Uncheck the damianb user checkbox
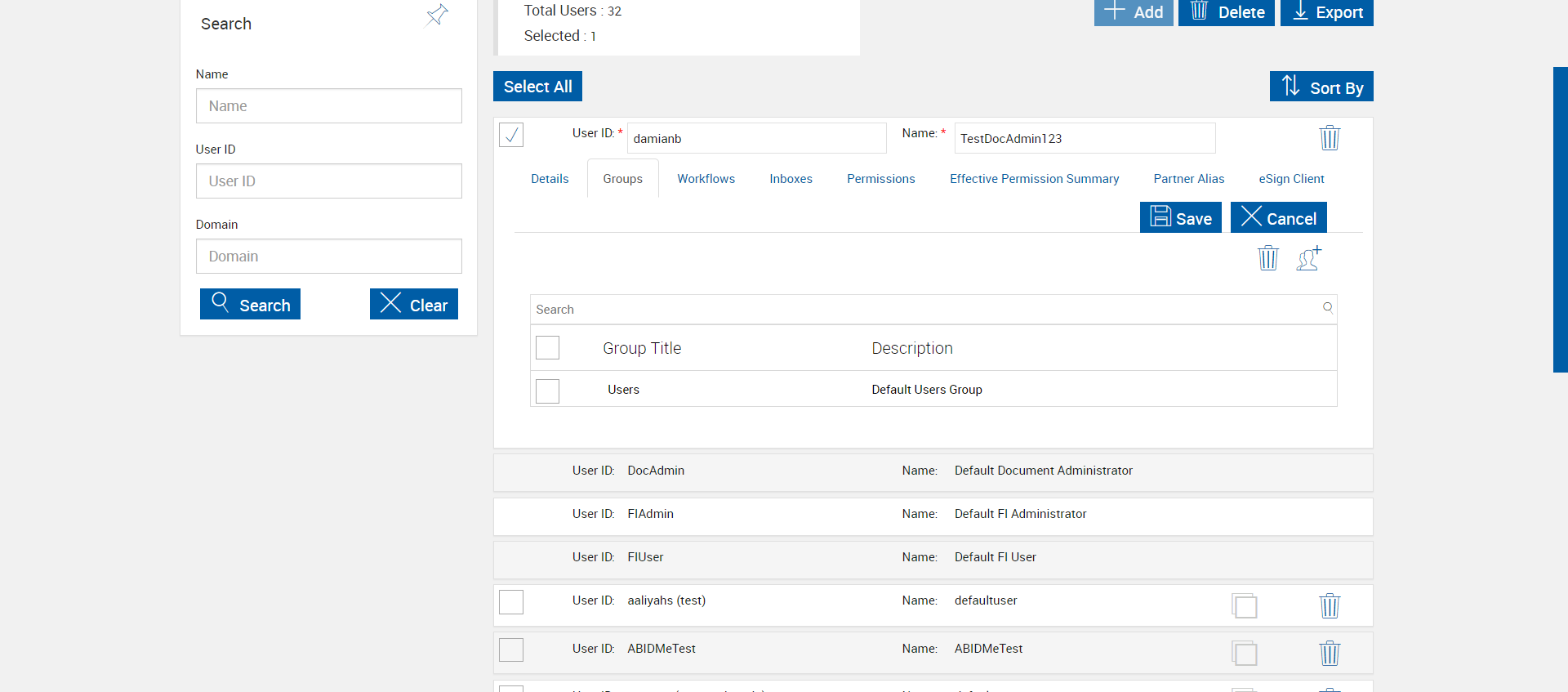1568x692 pixels. (511, 135)
